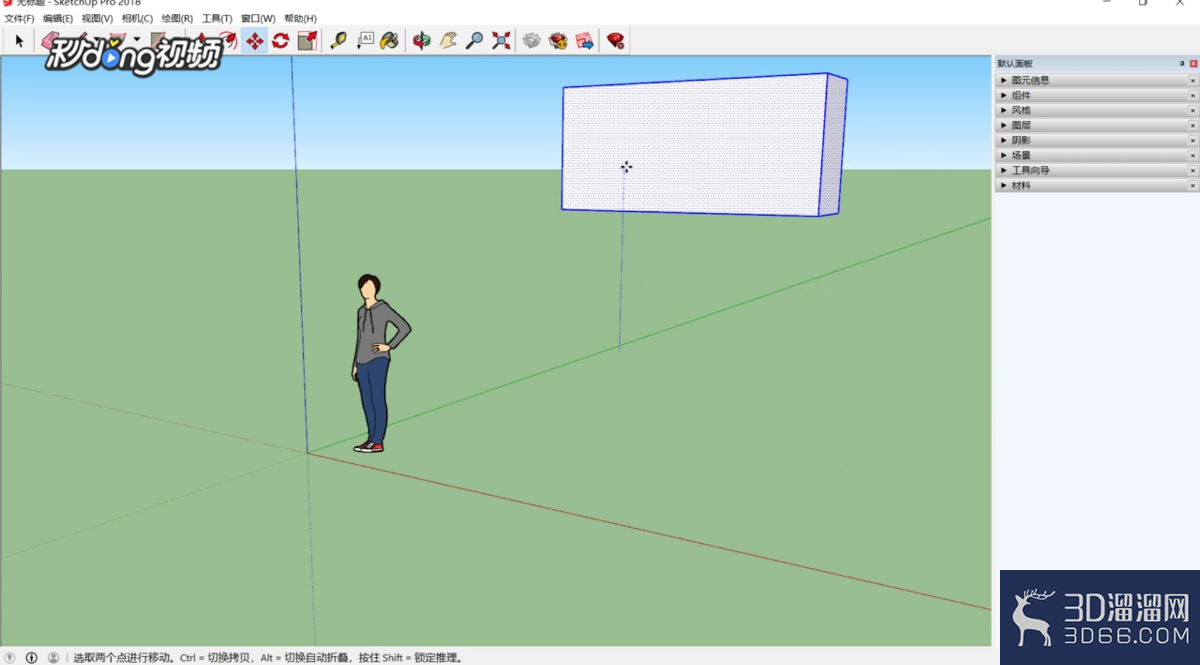Open the 视图(V) menu

click(97, 19)
